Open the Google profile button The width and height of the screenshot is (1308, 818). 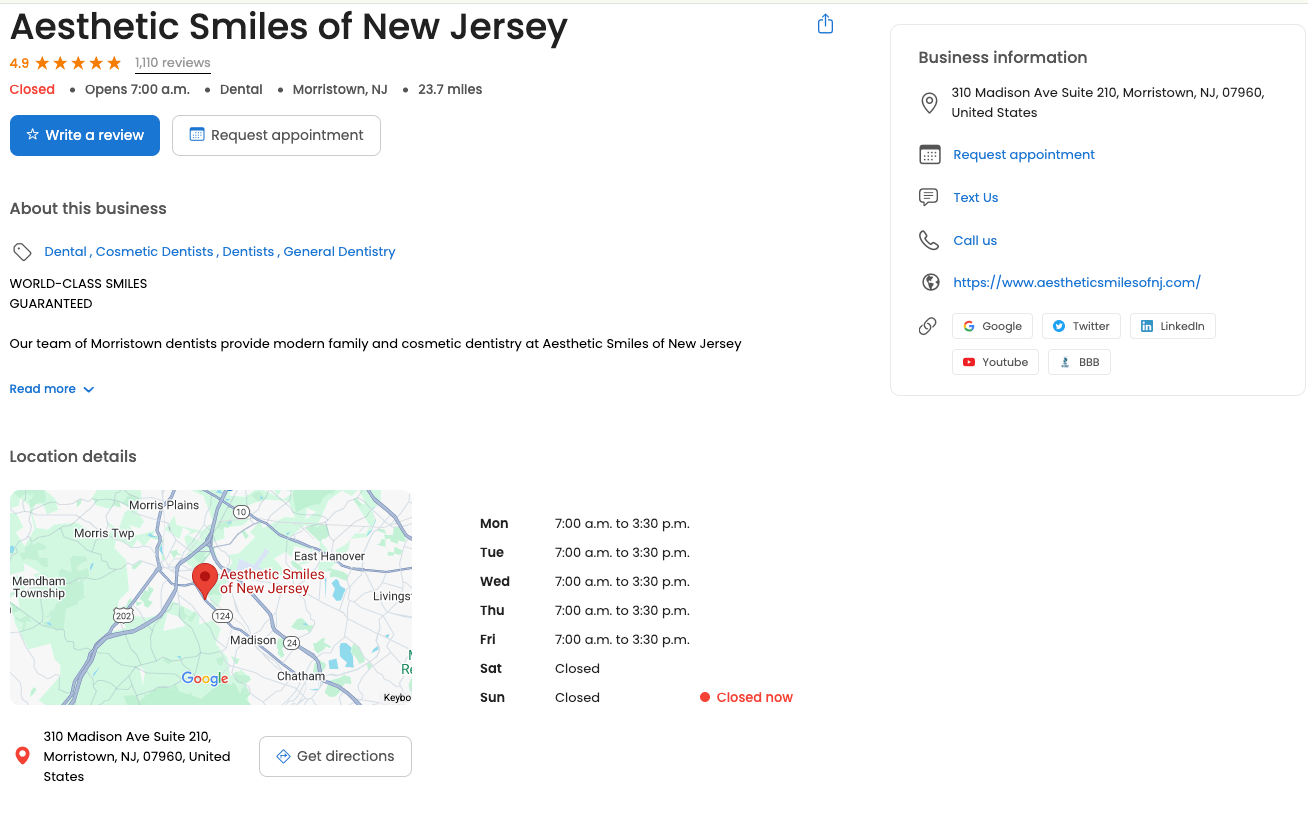tap(992, 326)
